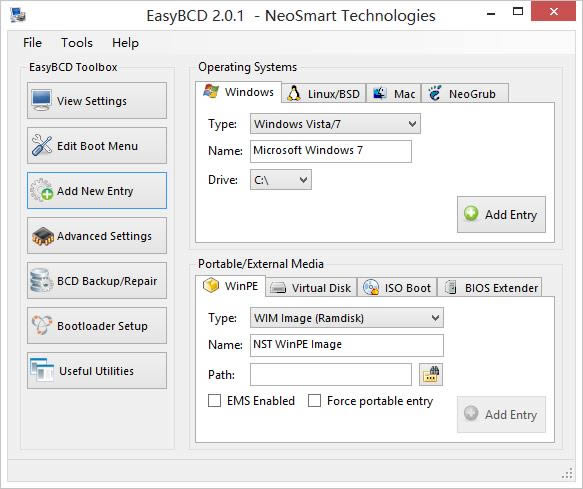Select the Virtual Disk tab label
Screen dimensions: 583x489
click(321, 288)
